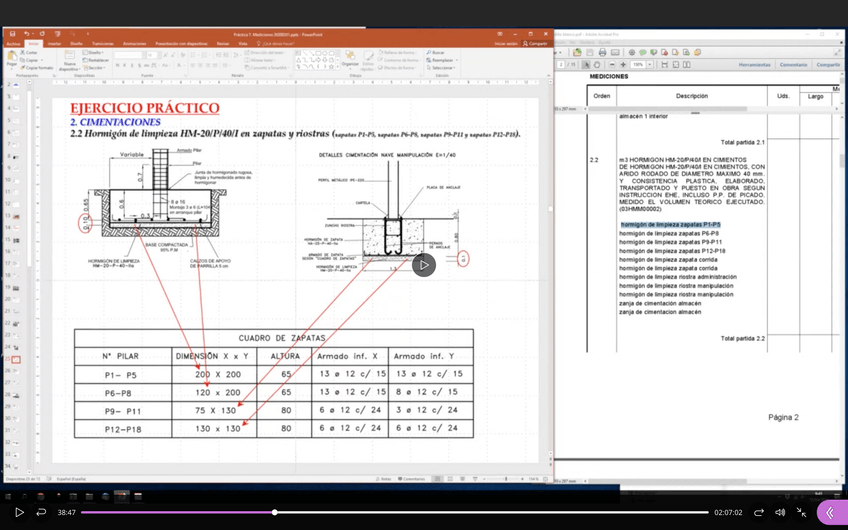The image size is (848, 530).
Task: Switch to the Transiciones ribbon tab
Action: coord(103,44)
